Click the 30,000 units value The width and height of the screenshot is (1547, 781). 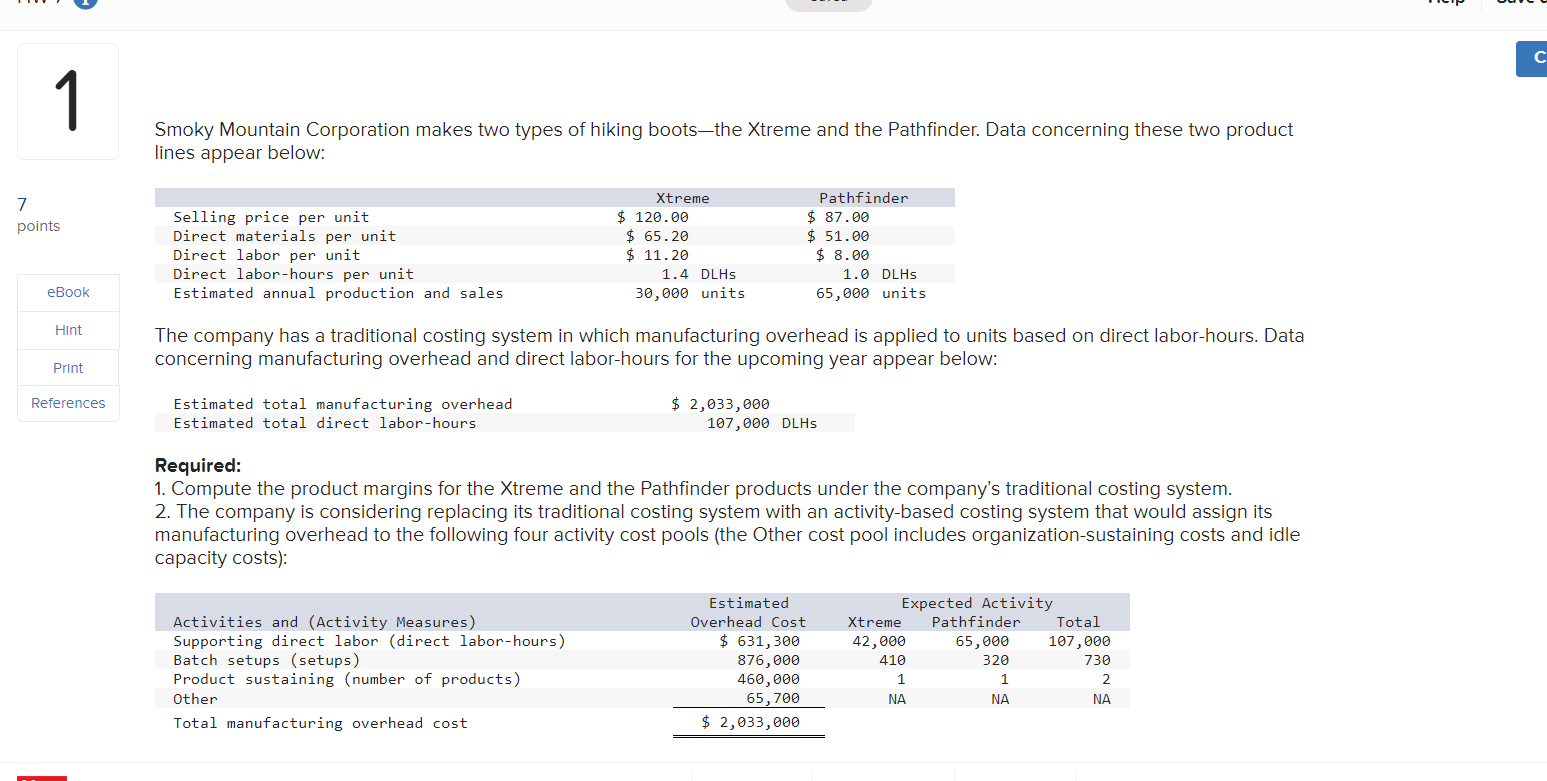690,293
